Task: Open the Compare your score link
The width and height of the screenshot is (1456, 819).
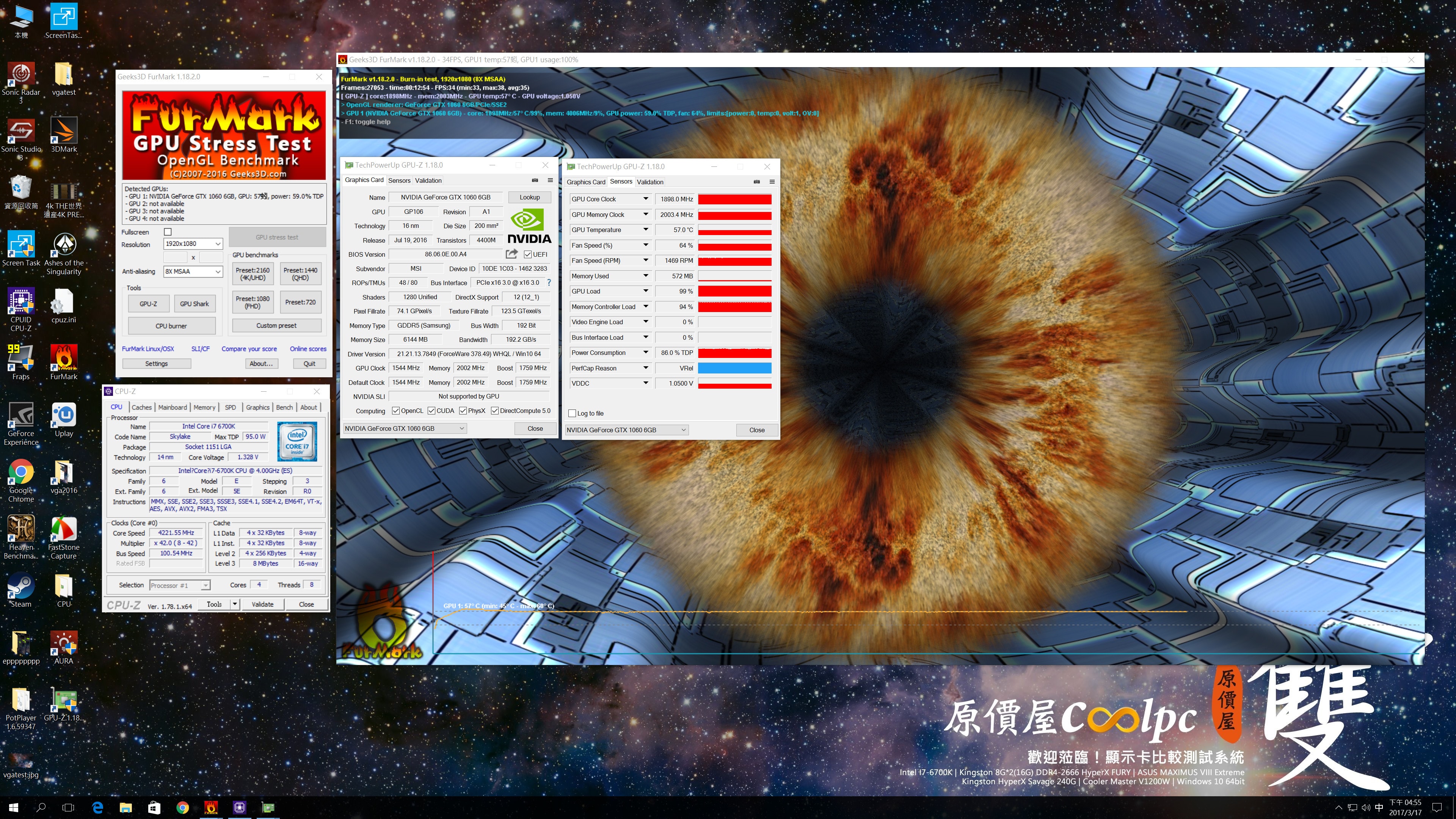Action: tap(249, 349)
